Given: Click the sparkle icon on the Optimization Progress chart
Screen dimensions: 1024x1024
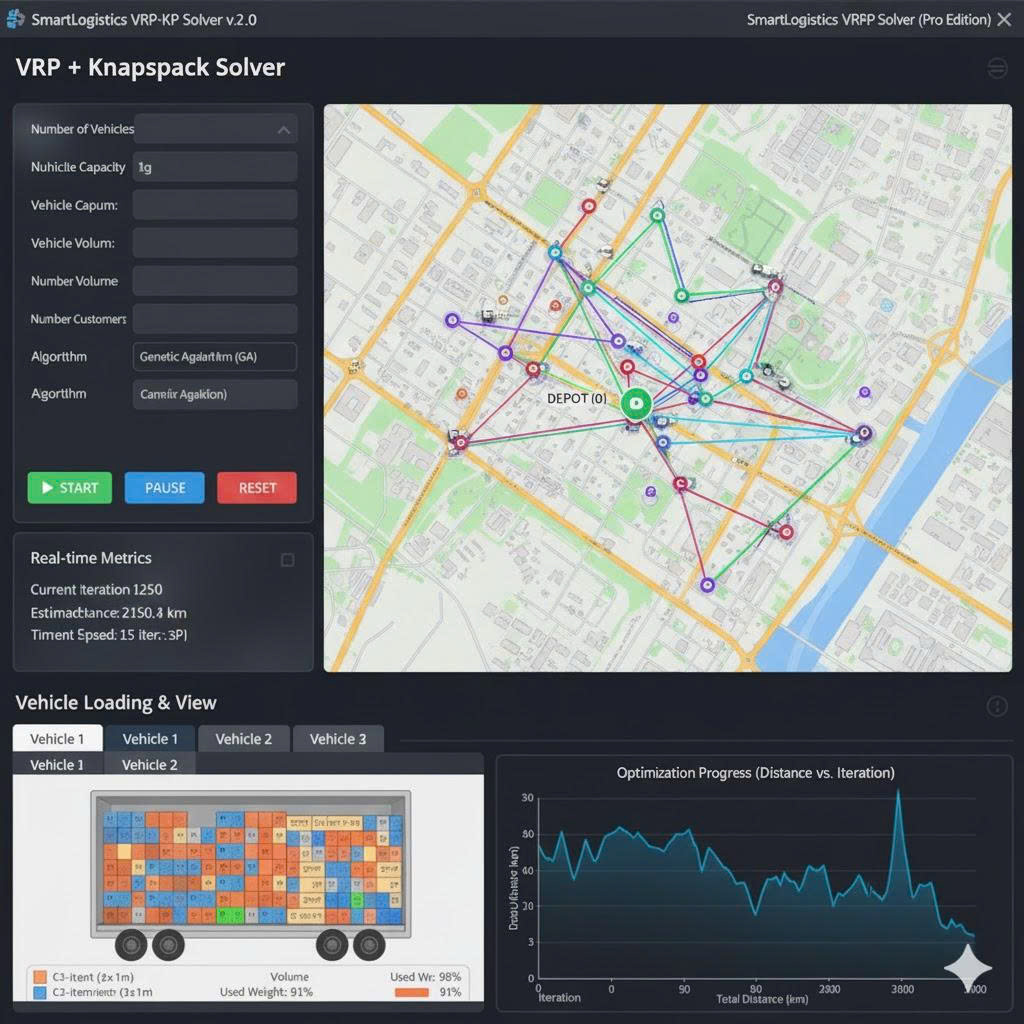Looking at the screenshot, I should (968, 968).
